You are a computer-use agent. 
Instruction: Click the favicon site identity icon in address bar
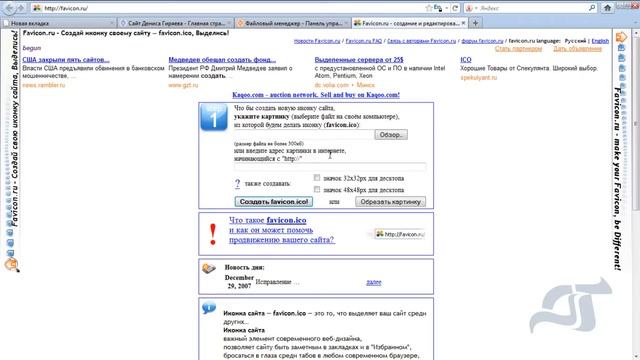coord(37,8)
